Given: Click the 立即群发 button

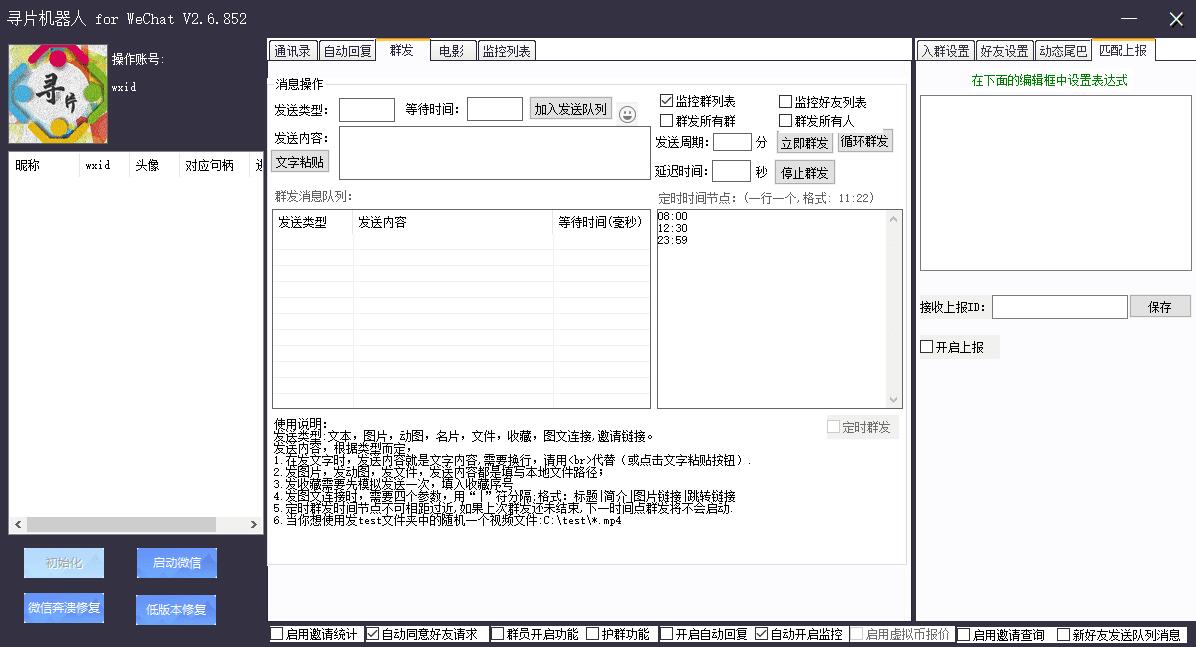Looking at the screenshot, I should [805, 143].
